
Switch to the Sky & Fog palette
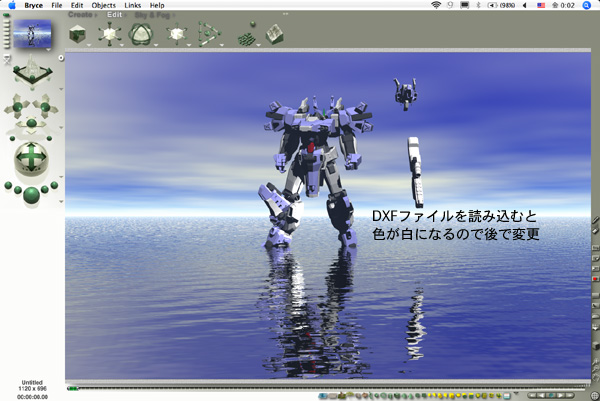point(152,15)
